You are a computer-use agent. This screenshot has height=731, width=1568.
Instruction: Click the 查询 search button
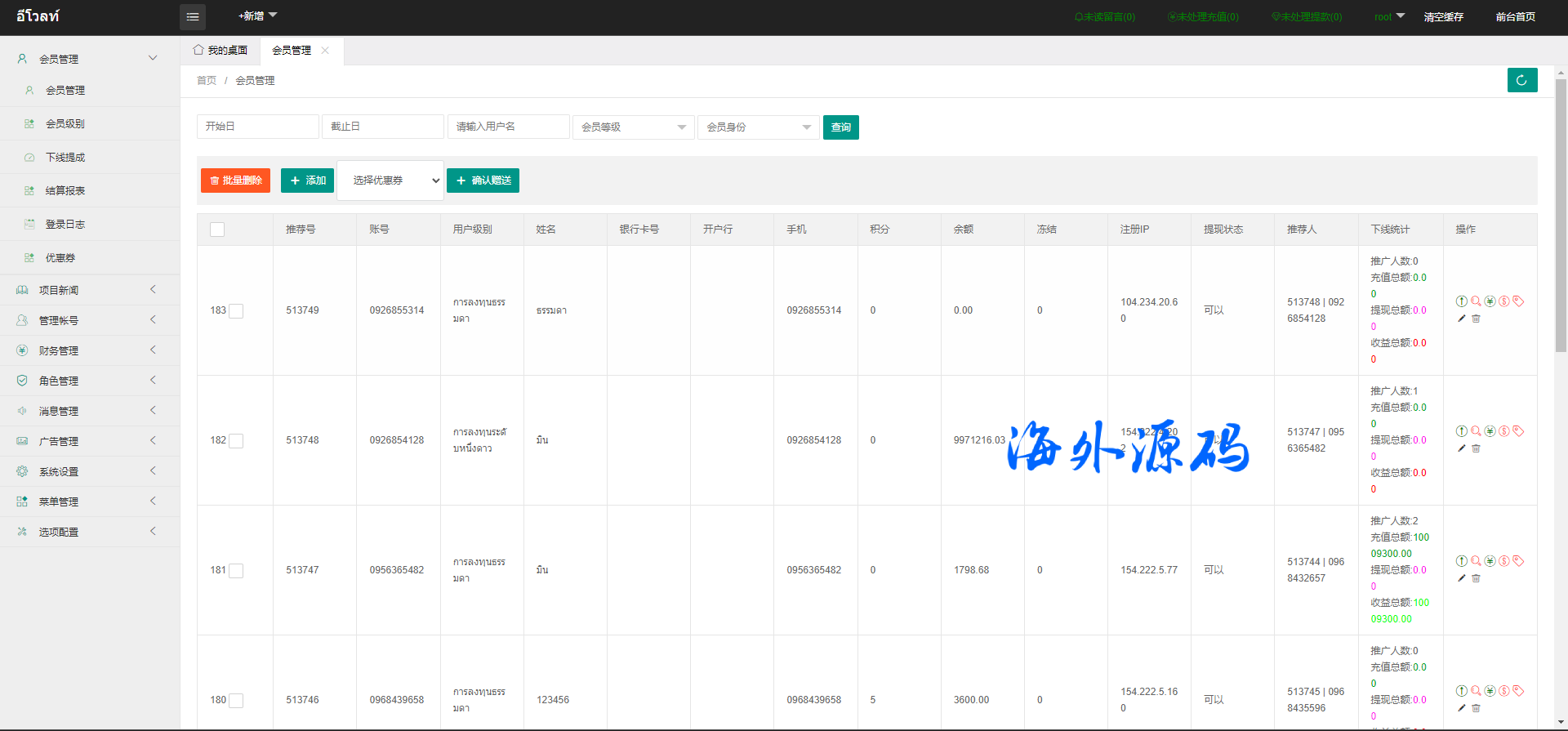click(x=840, y=127)
